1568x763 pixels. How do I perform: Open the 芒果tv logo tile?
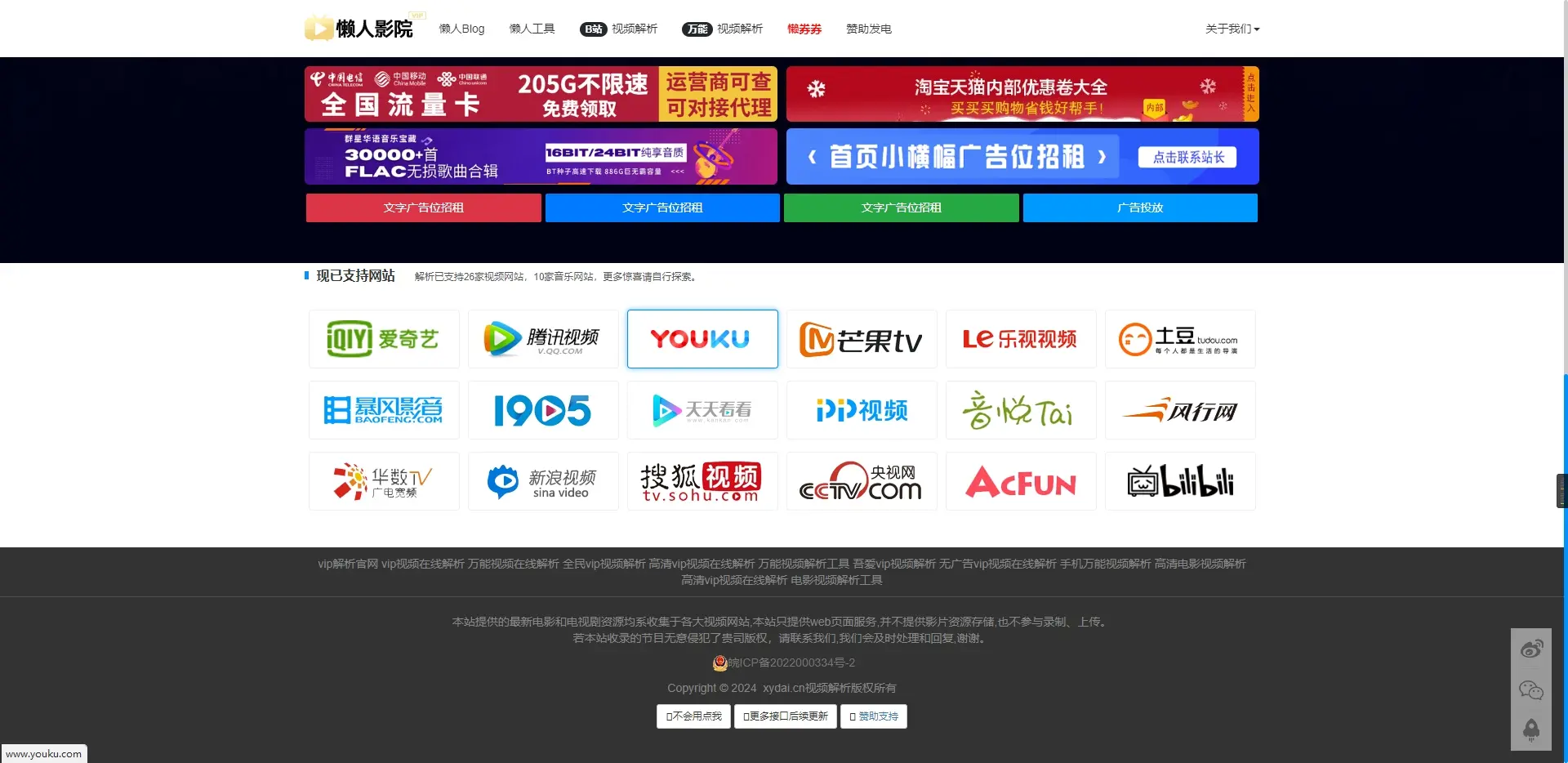click(862, 339)
